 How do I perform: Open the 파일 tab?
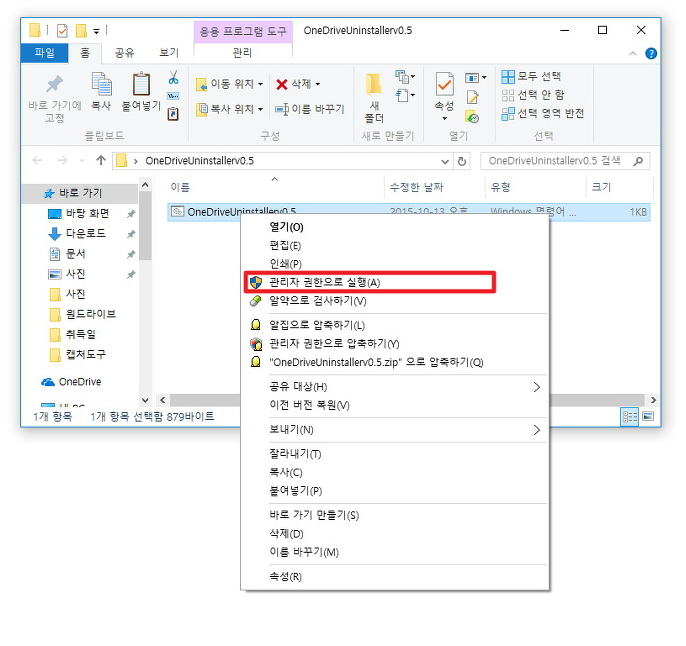point(44,53)
